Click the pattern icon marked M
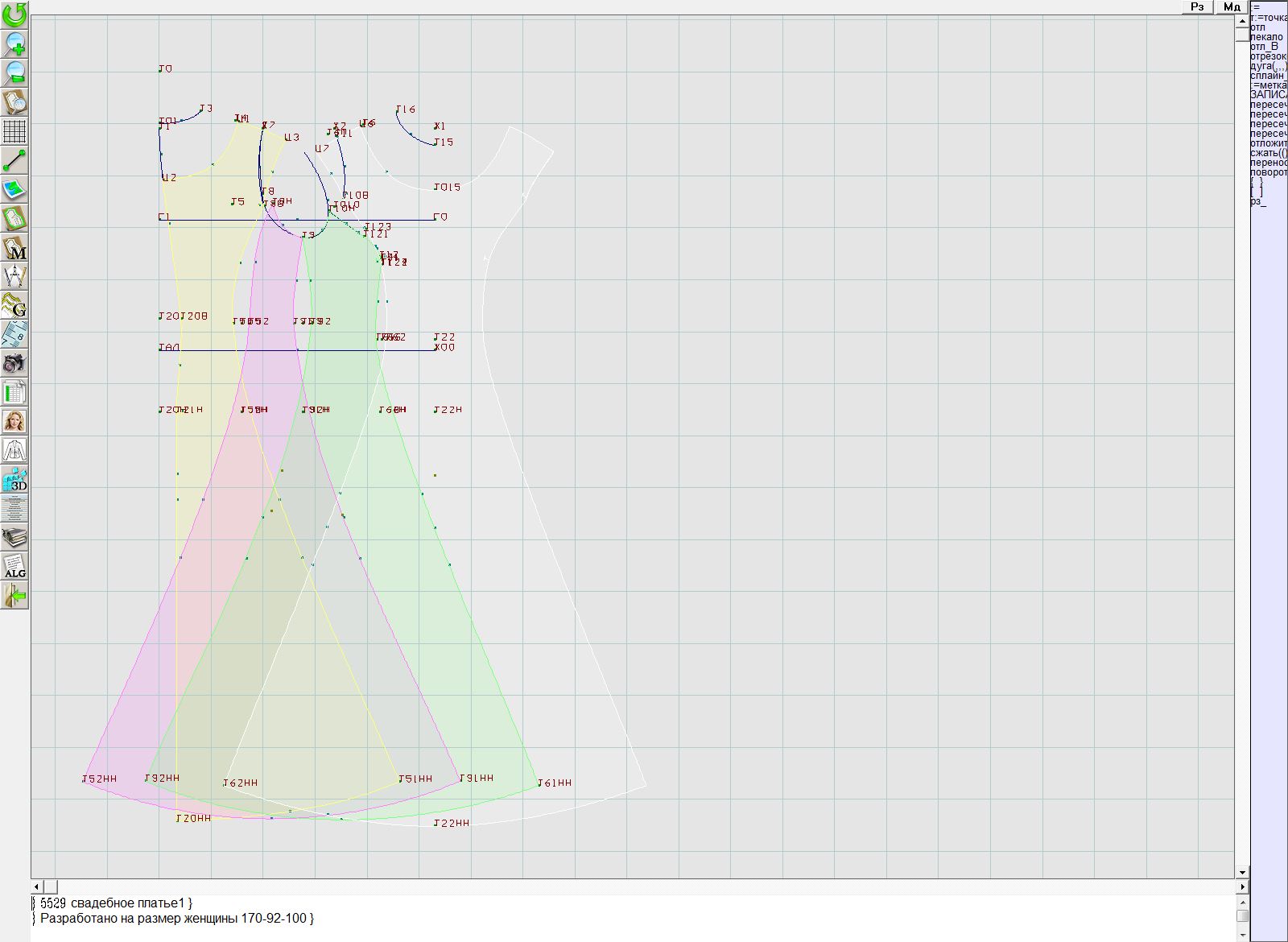The height and width of the screenshot is (942, 1288). pos(14,247)
